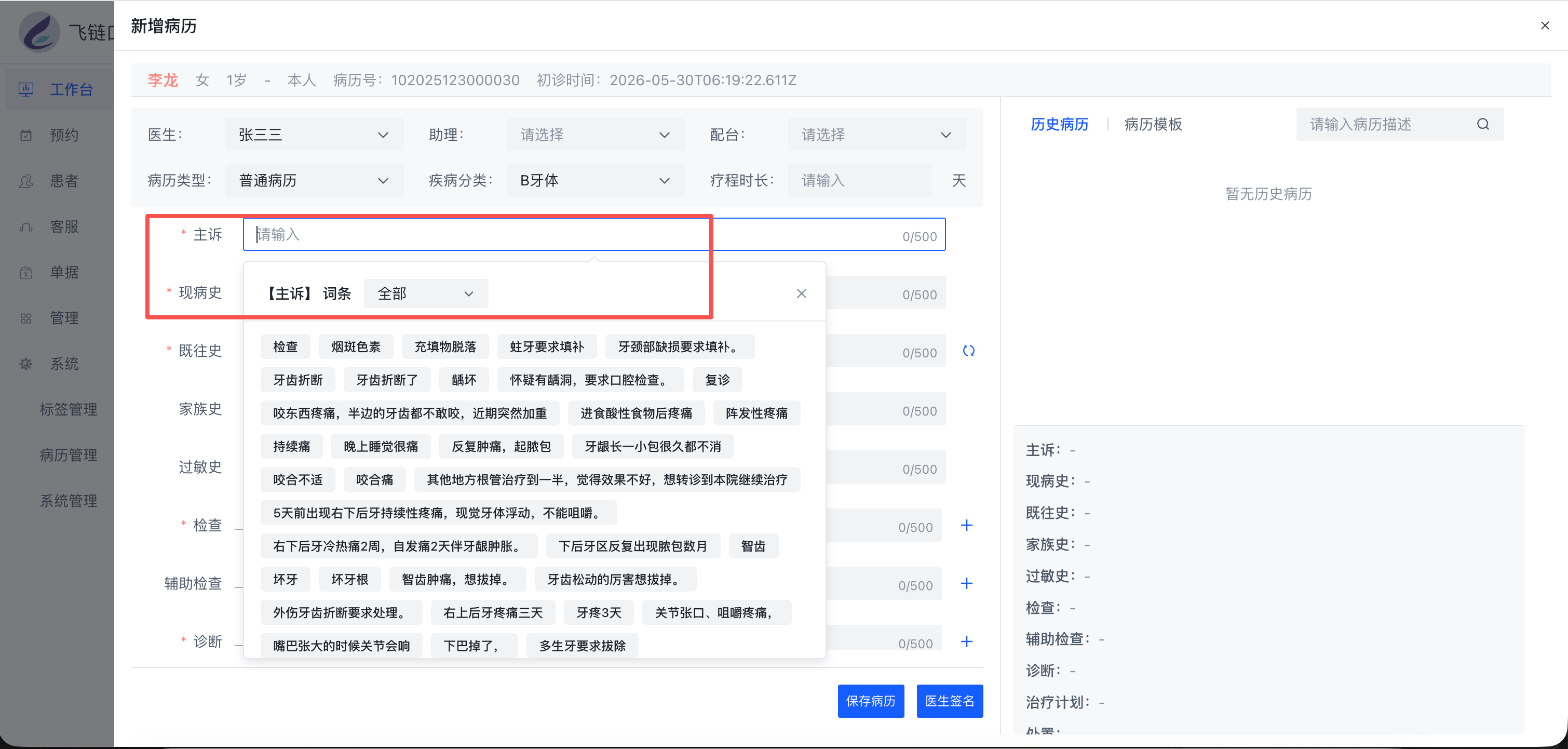Switch to the 病历模板 tab
Image resolution: width=1568 pixels, height=749 pixels.
(x=1153, y=124)
